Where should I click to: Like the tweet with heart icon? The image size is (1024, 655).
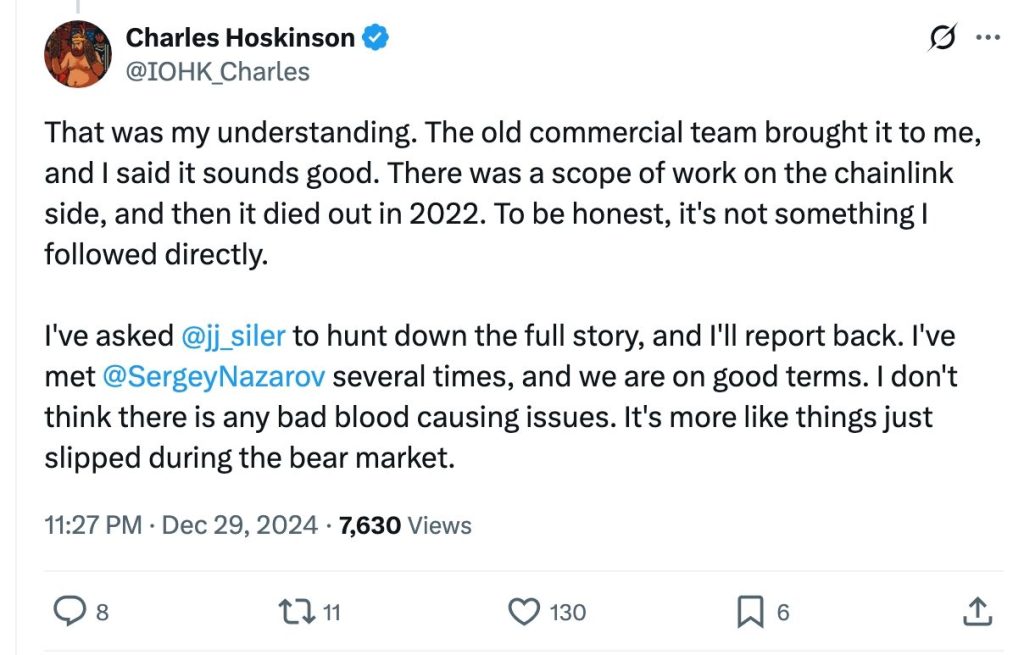click(524, 611)
